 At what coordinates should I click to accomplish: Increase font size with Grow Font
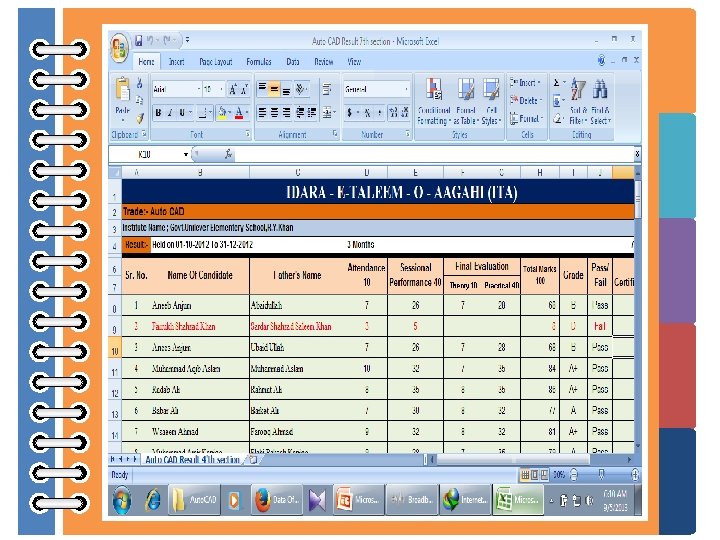(233, 89)
